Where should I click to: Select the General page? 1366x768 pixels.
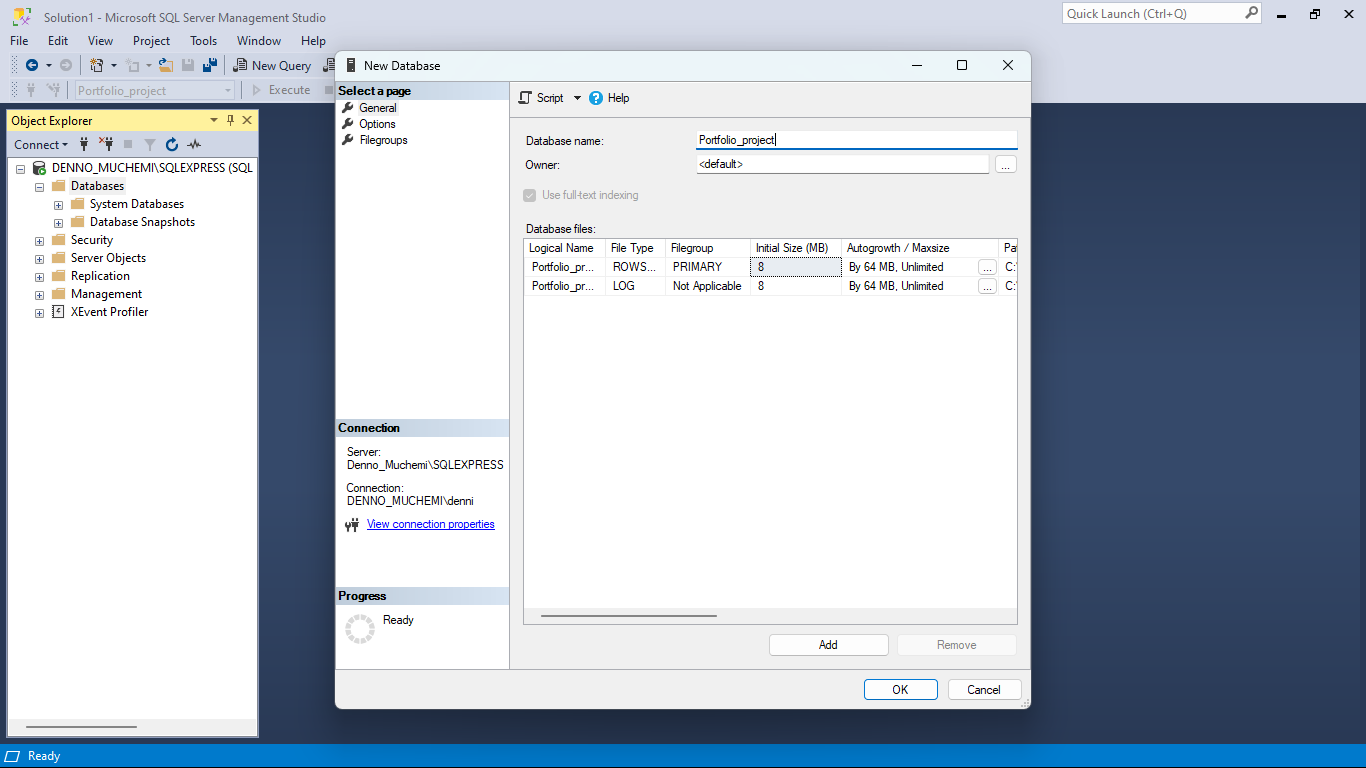pos(378,108)
